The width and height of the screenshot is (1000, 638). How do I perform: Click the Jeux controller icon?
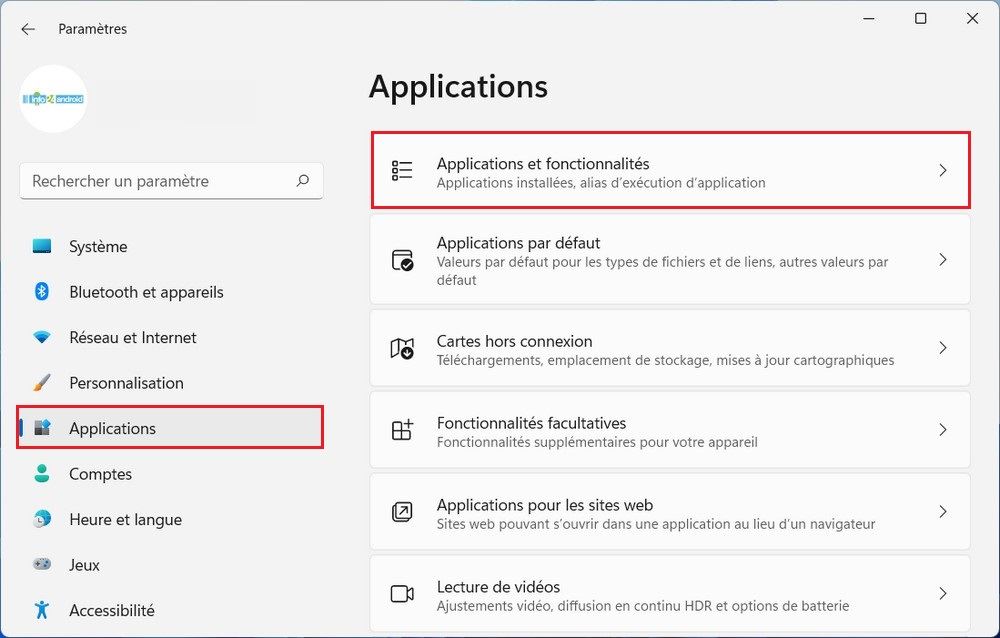(x=40, y=565)
